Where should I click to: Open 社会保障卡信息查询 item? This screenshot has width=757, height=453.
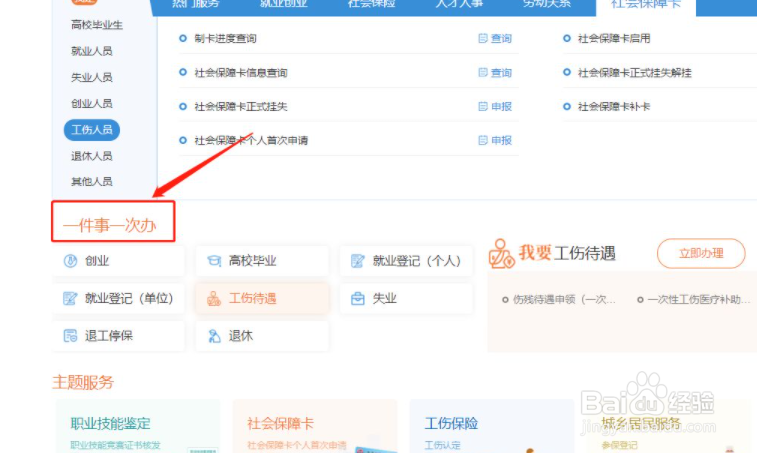point(240,72)
